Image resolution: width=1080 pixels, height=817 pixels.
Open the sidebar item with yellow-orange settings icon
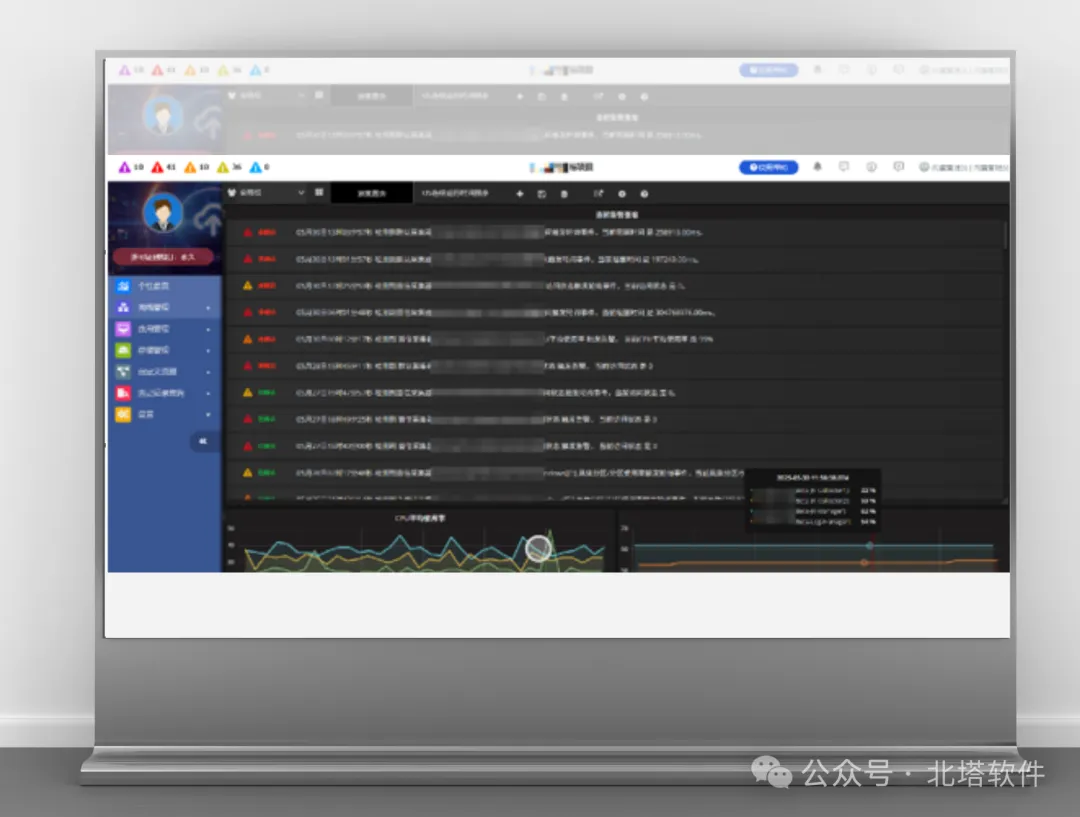point(165,414)
